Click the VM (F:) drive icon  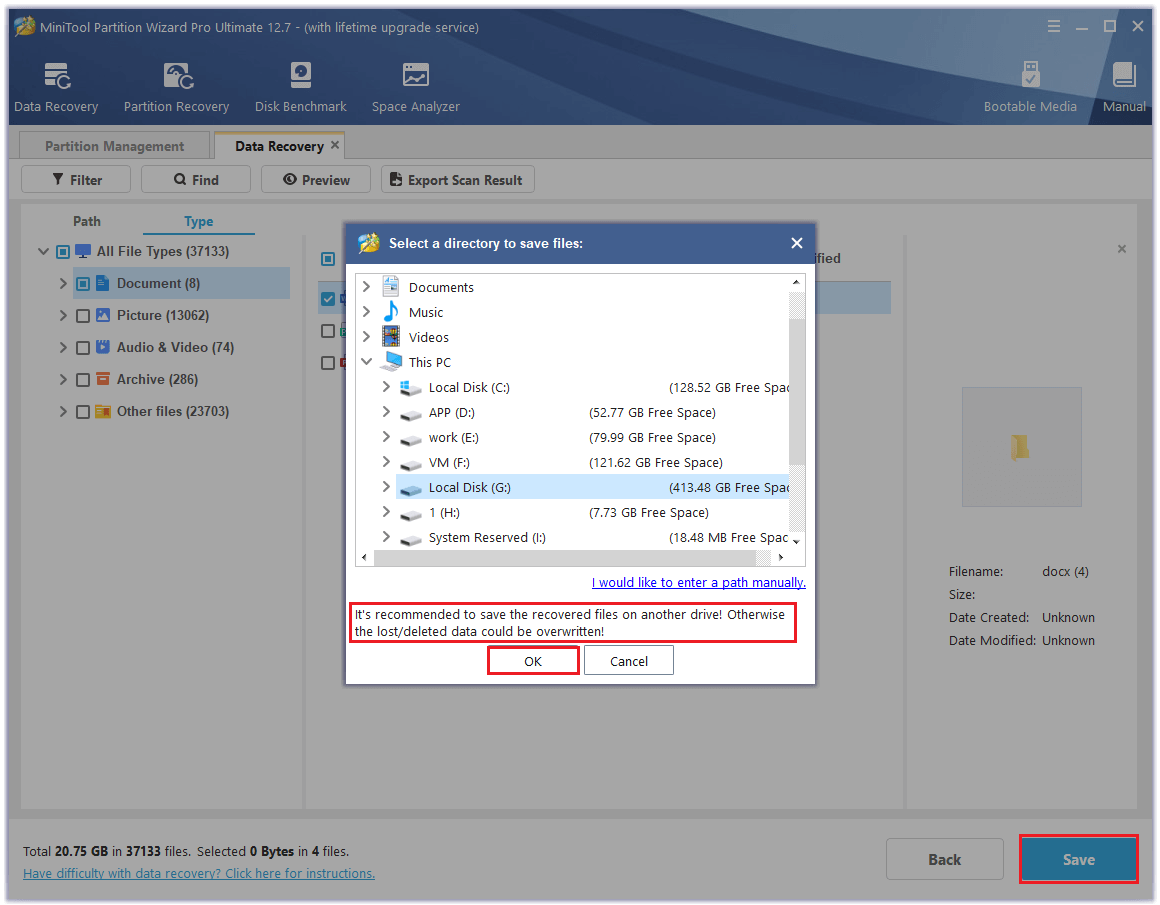[x=411, y=464]
